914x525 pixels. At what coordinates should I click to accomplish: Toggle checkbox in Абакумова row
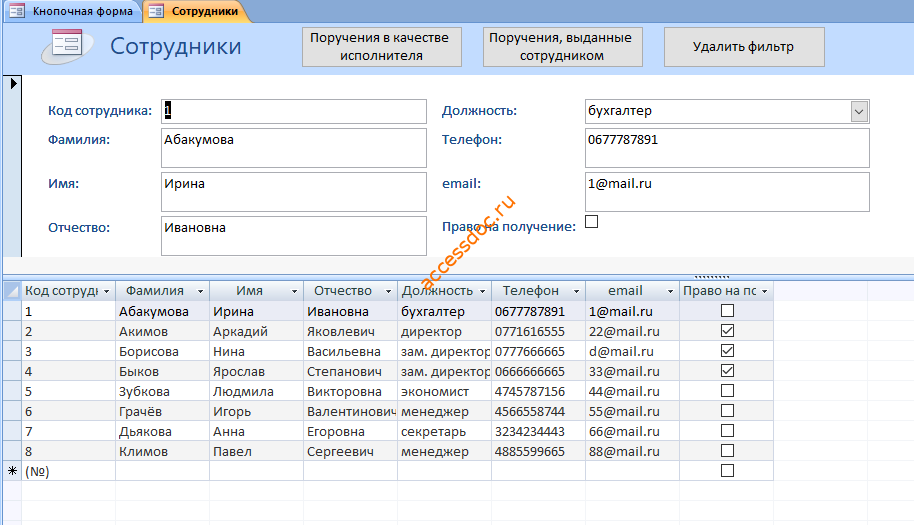click(x=727, y=311)
